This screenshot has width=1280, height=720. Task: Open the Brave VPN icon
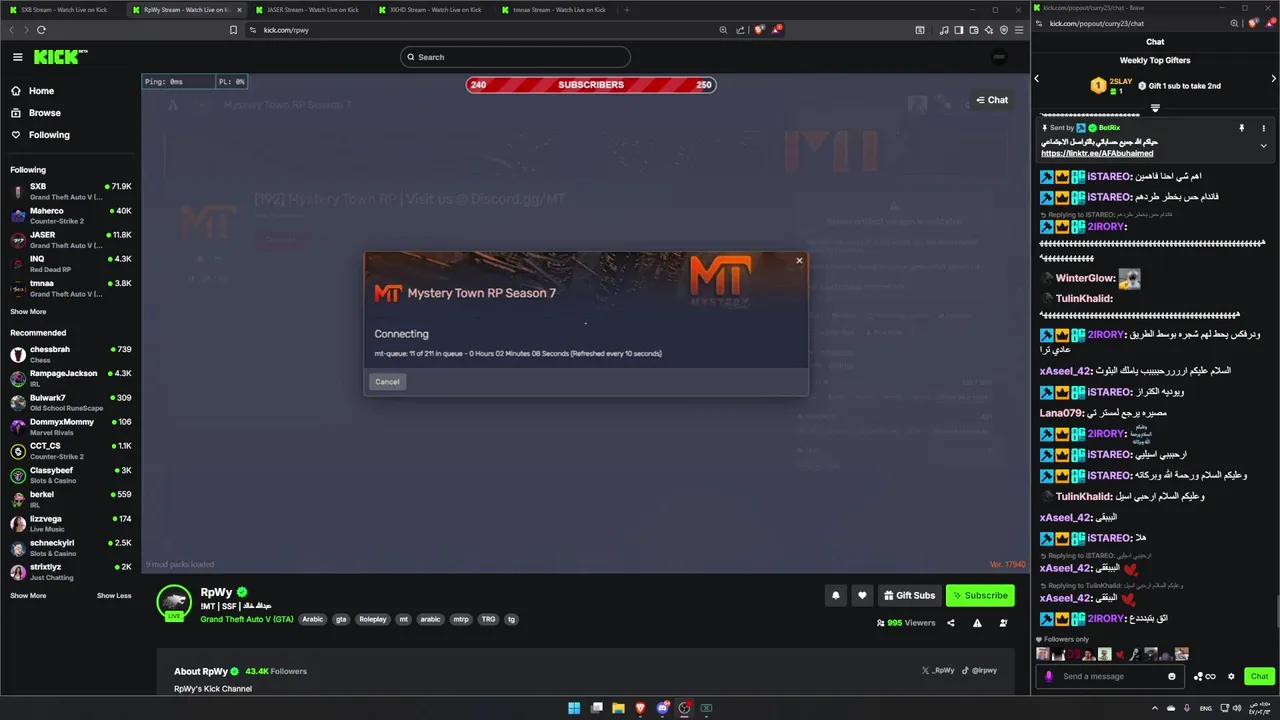click(x=1002, y=30)
